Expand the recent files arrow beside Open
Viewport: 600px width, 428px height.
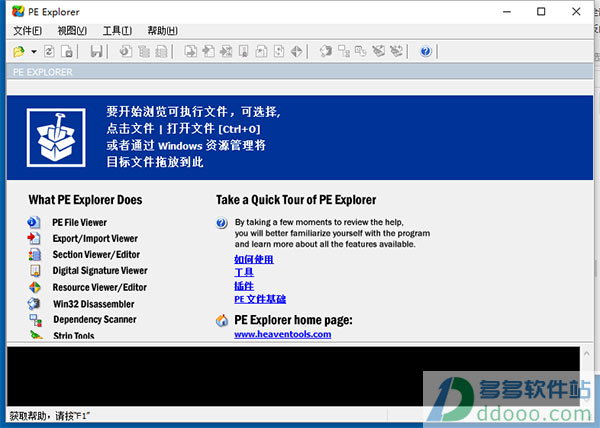[x=34, y=51]
